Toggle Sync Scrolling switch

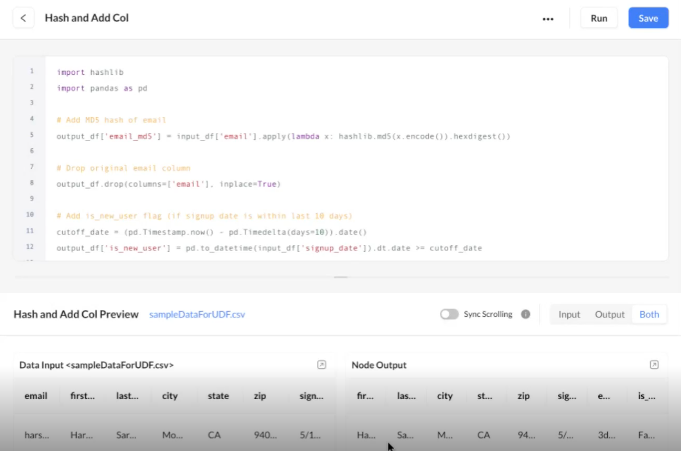(x=449, y=314)
